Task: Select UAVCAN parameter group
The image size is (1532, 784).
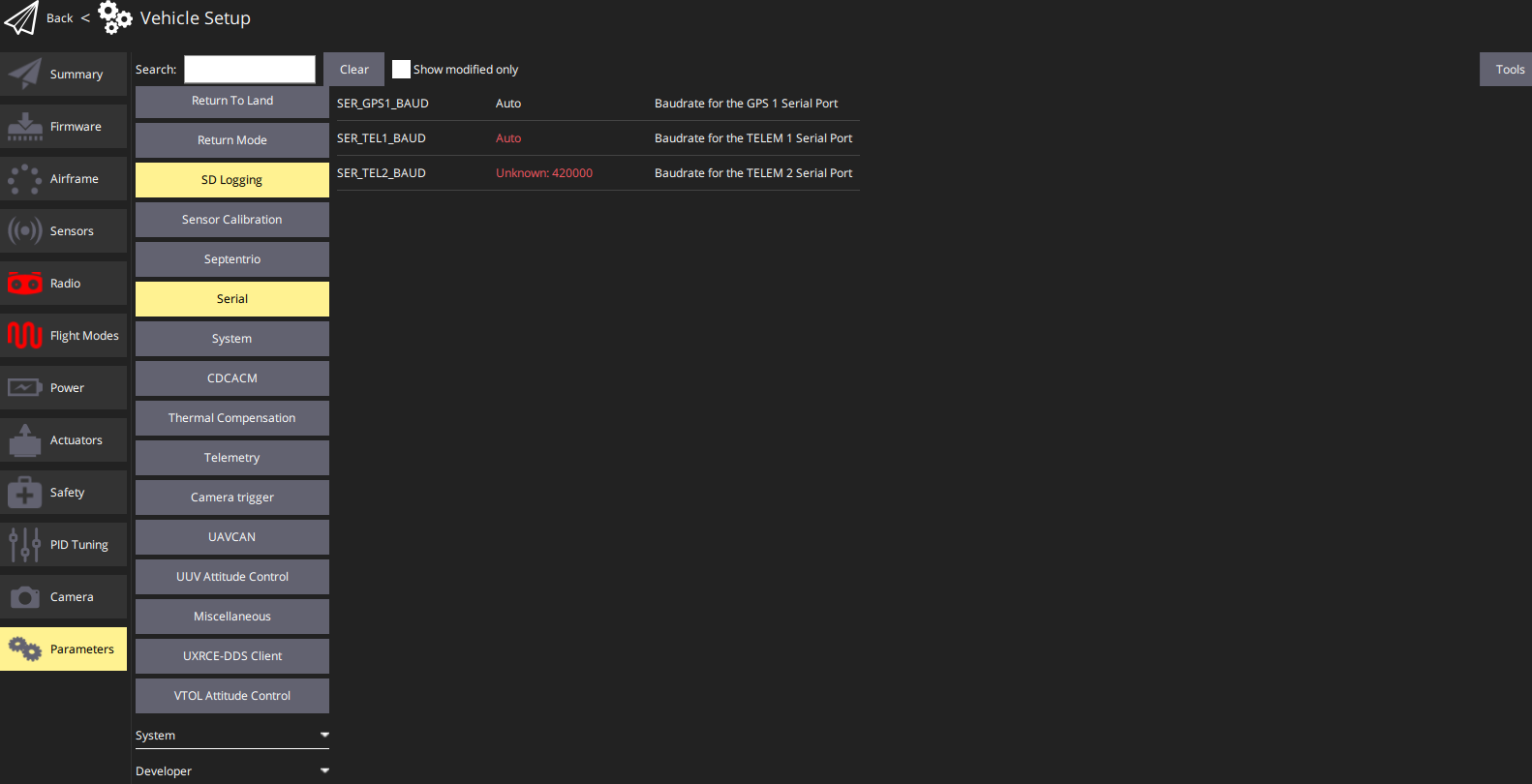Action: [232, 537]
